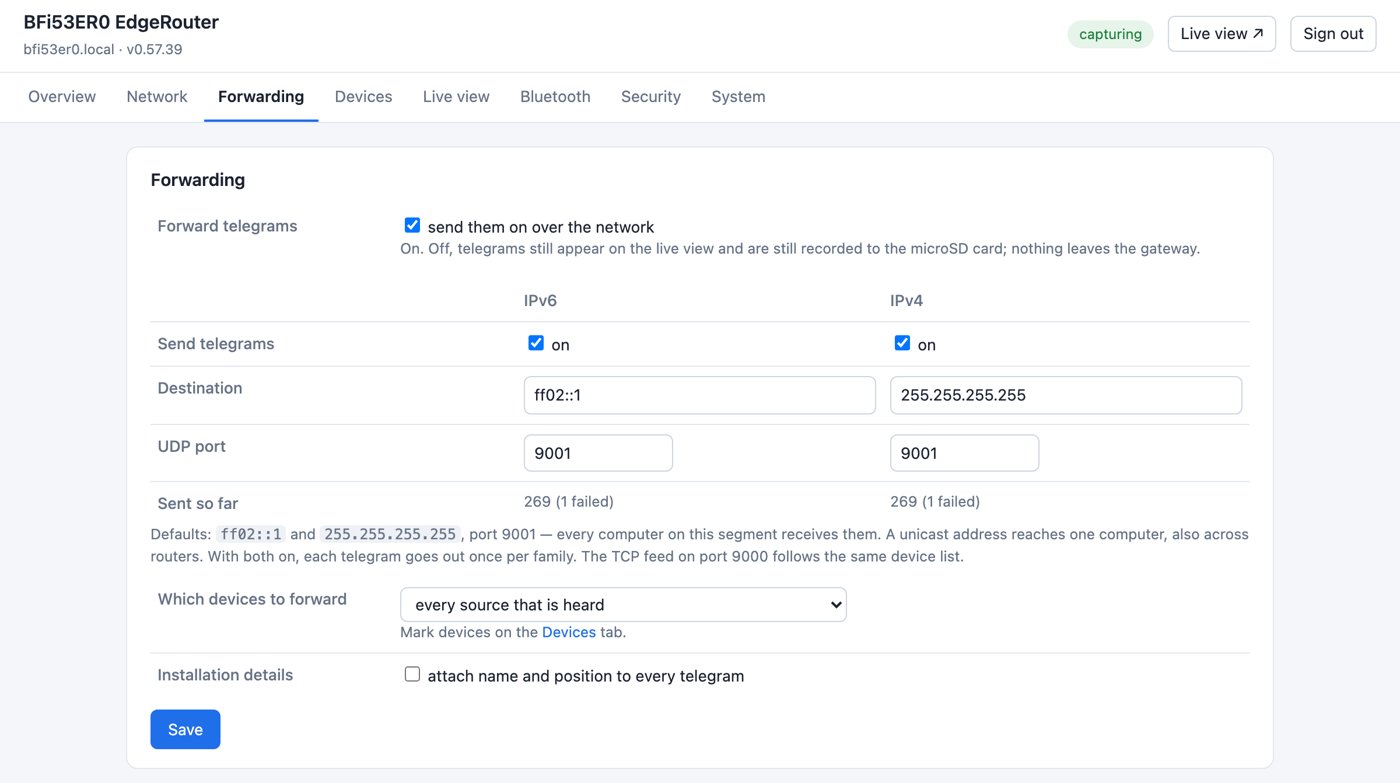Select the Forwarding tab
Image resolution: width=1400 pixels, height=783 pixels.
261,97
